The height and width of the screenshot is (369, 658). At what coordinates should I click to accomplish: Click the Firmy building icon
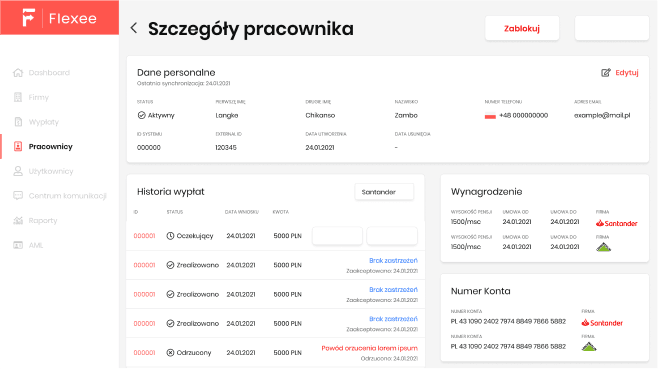tap(18, 97)
